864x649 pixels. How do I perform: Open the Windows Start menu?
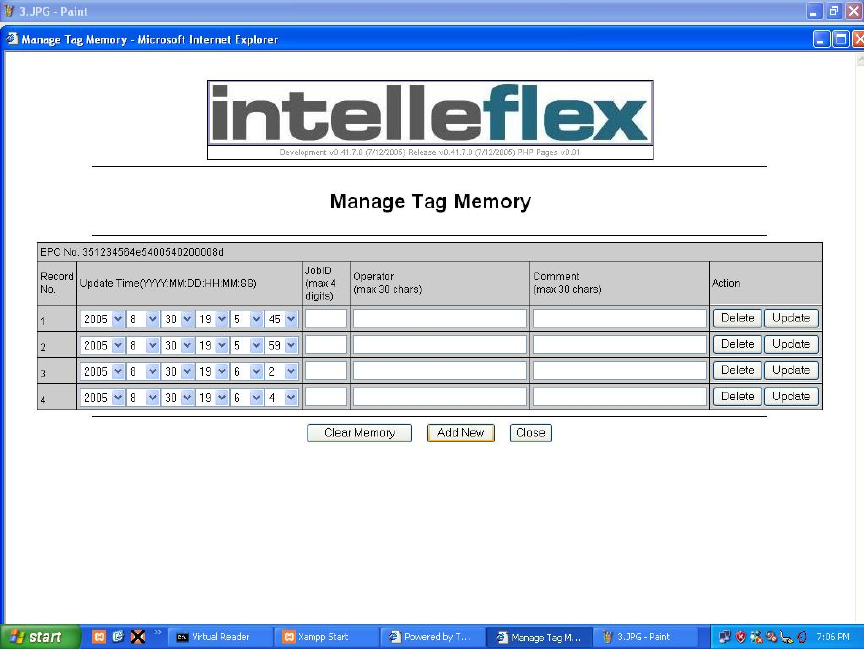pos(40,637)
